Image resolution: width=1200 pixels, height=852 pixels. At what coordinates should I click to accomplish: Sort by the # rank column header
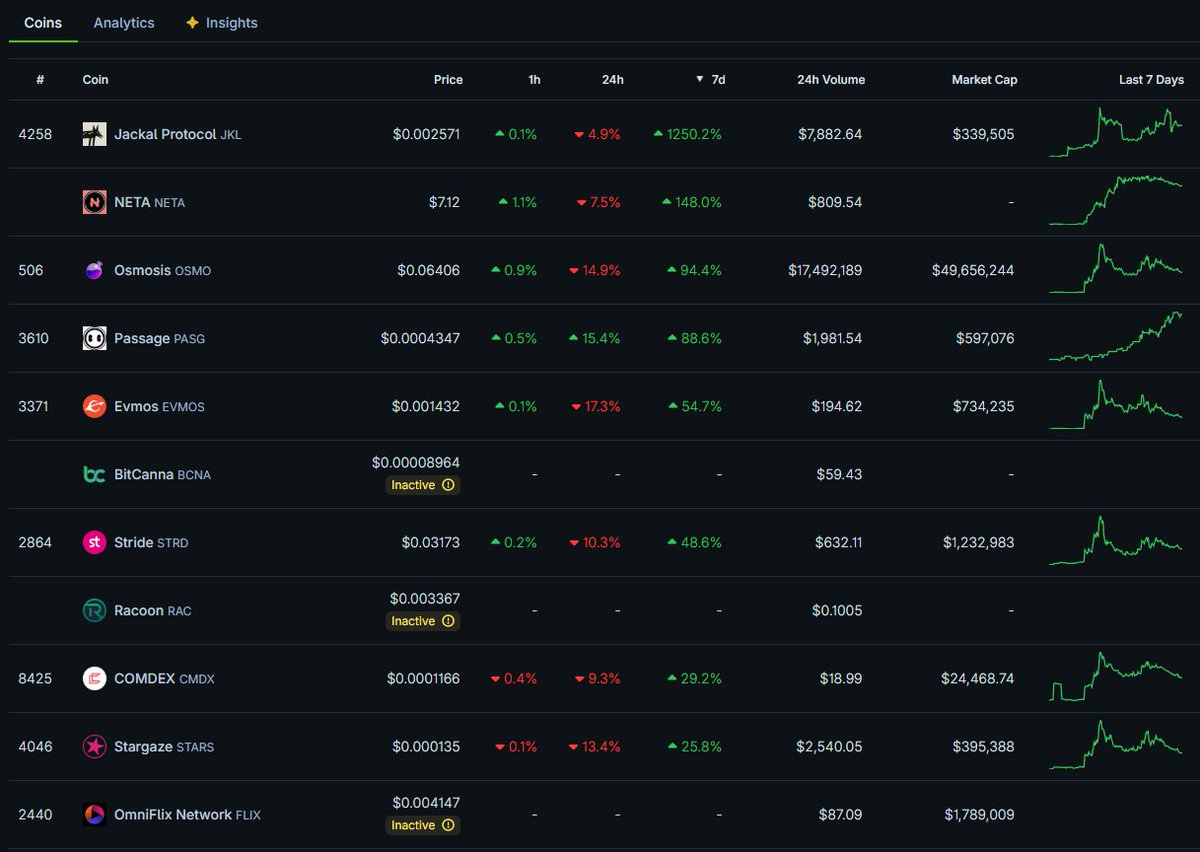(40, 79)
